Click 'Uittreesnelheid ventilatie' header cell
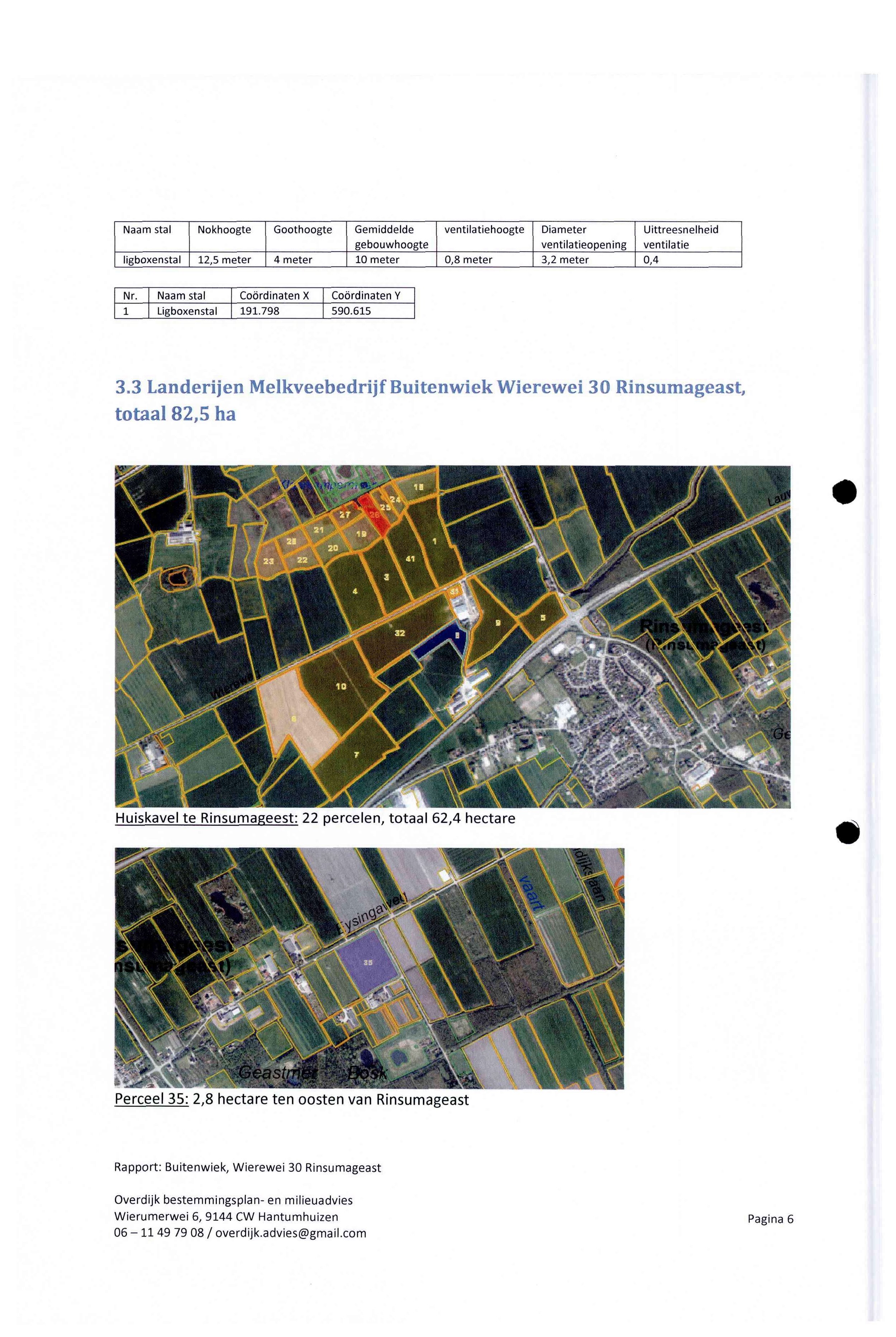The image size is (896, 1337). [688, 236]
